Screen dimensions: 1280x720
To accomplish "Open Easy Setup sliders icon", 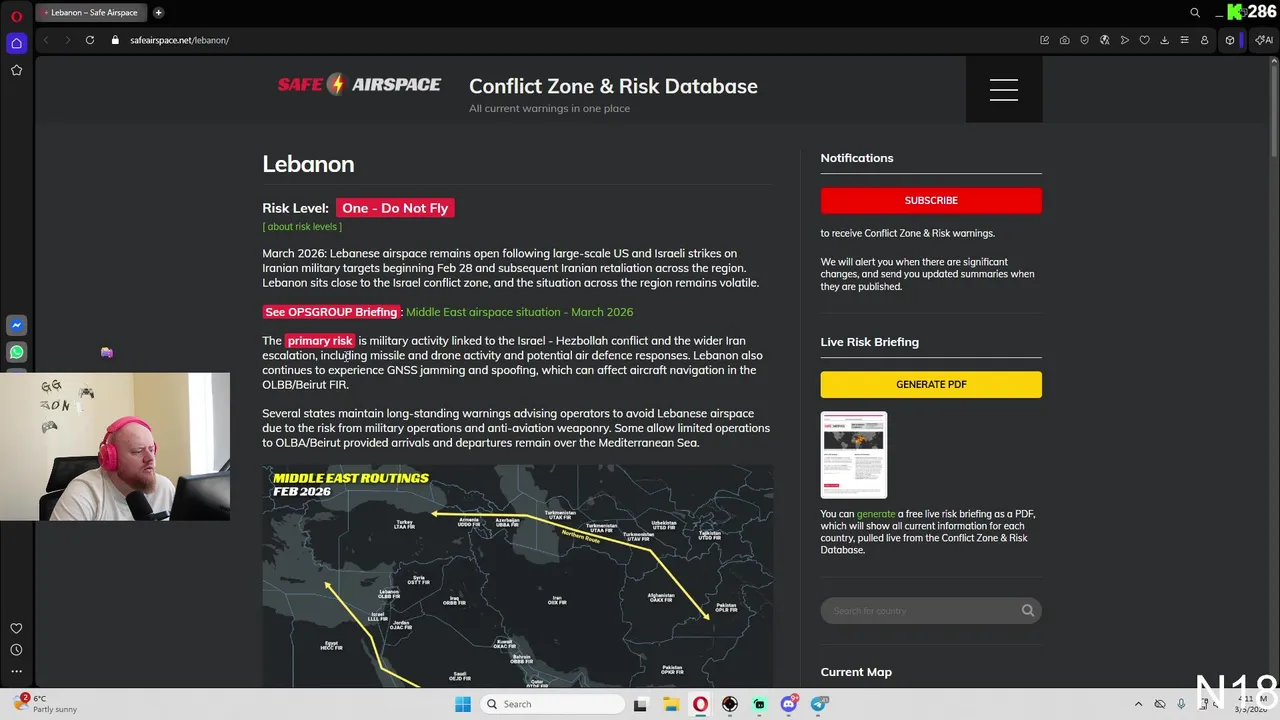I will click(x=1185, y=40).
